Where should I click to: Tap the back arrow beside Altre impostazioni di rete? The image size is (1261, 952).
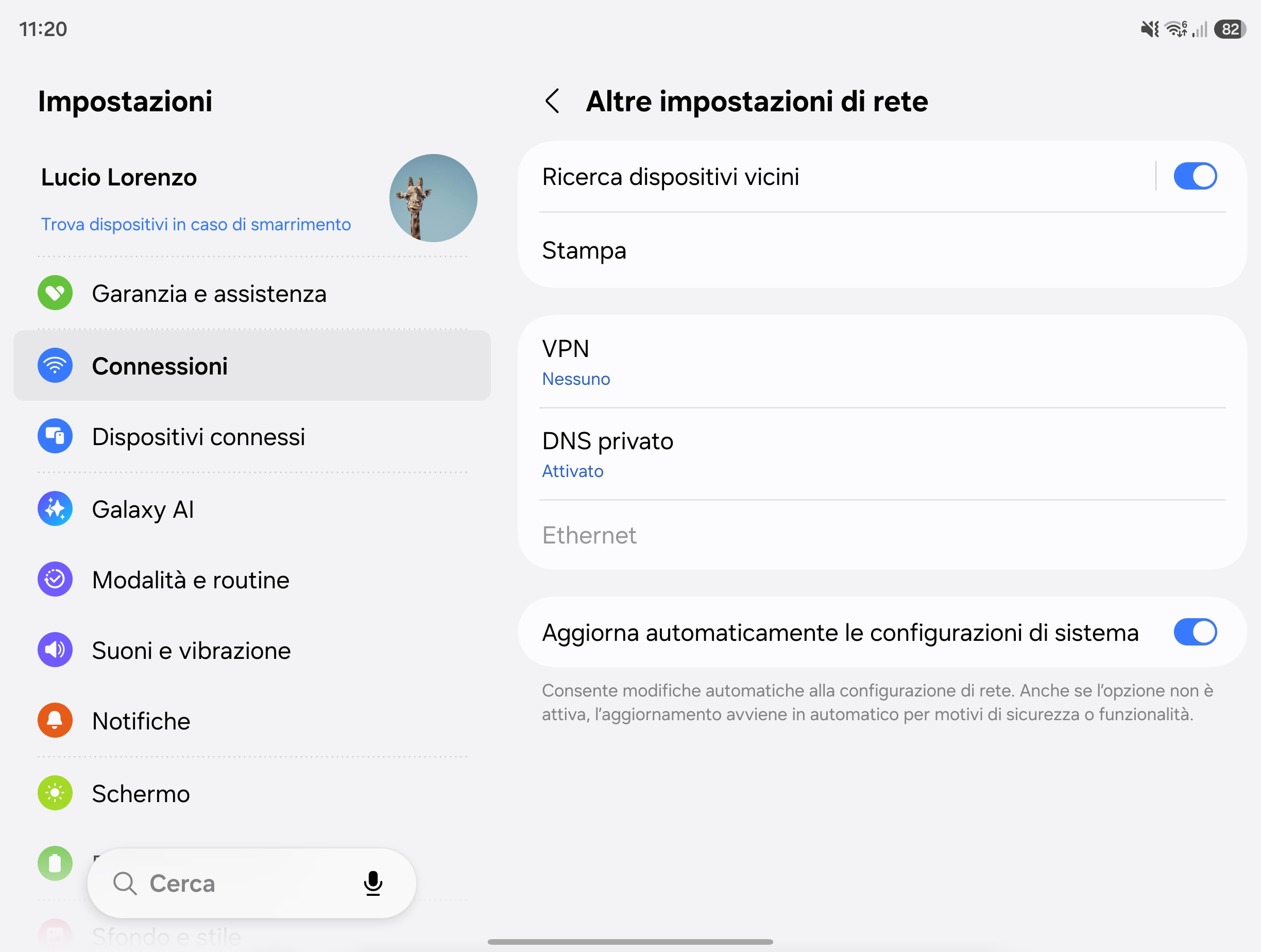click(552, 101)
